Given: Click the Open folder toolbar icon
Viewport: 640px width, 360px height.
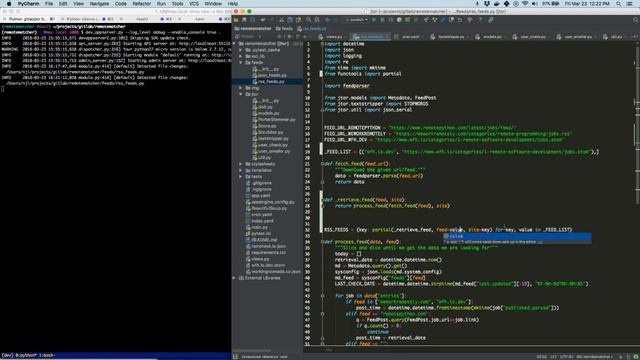Looking at the screenshot, I should click(236, 20).
